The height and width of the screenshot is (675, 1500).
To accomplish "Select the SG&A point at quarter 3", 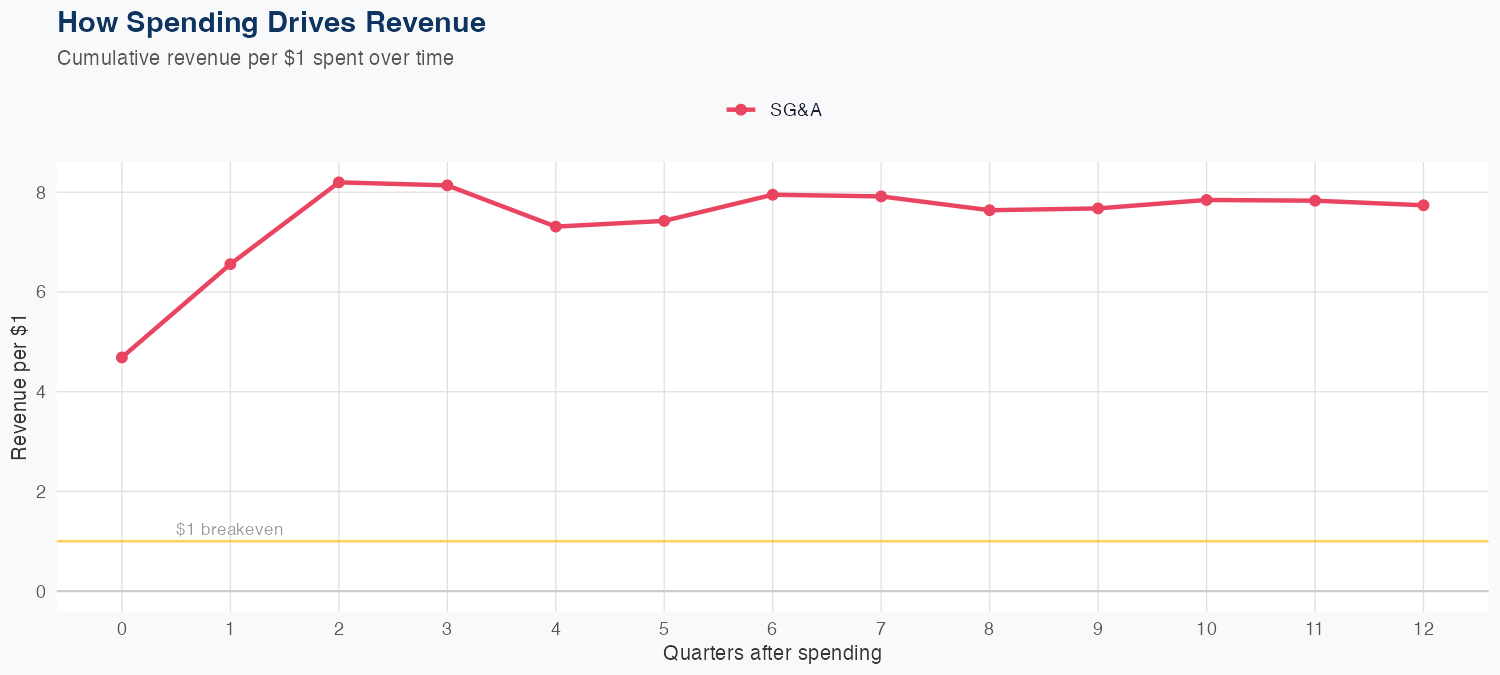I will tap(447, 185).
